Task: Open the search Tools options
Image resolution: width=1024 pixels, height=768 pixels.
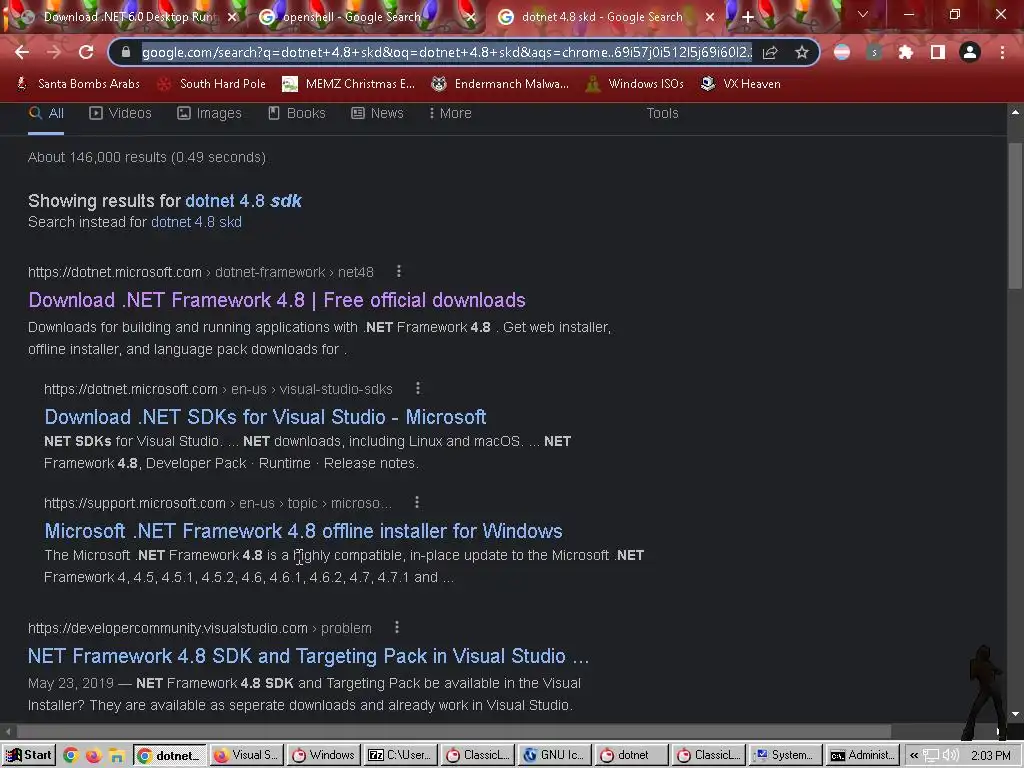Action: pos(662,114)
